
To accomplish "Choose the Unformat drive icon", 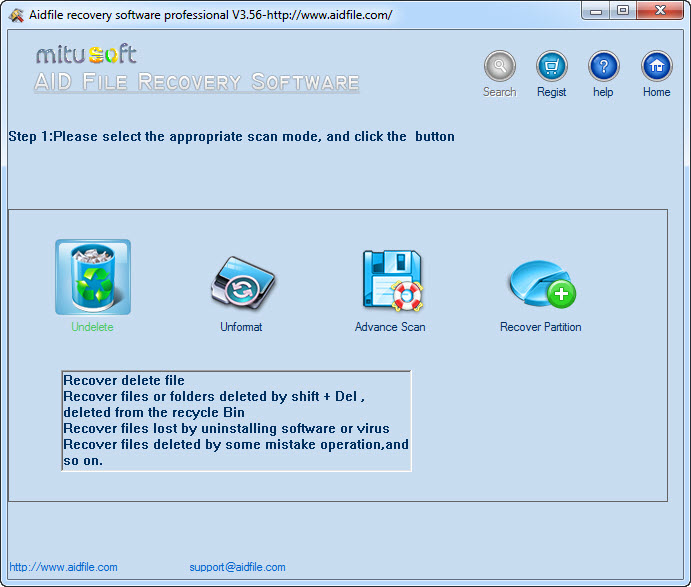I will pyautogui.click(x=242, y=282).
